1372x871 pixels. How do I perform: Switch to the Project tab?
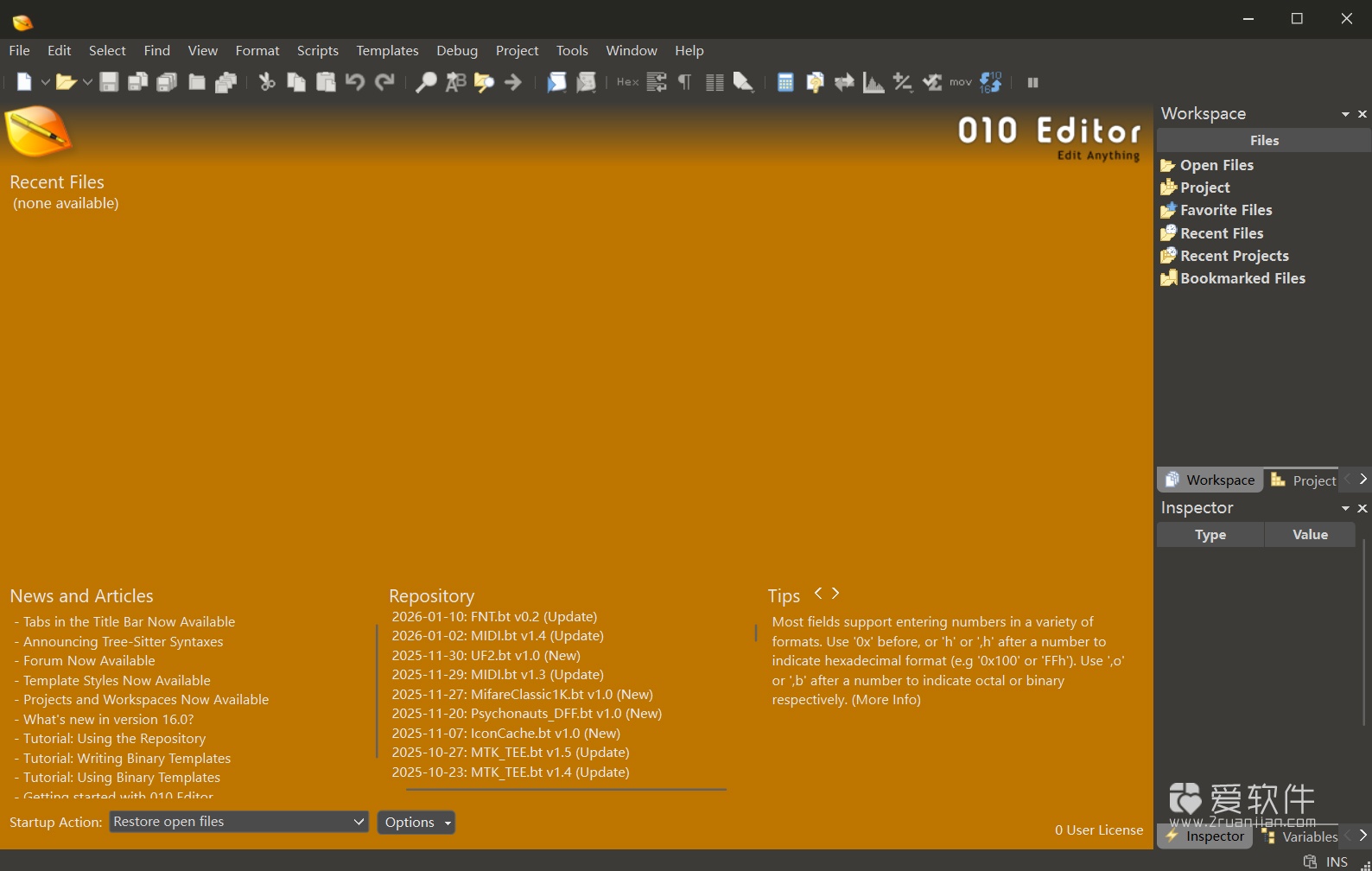pyautogui.click(x=1303, y=480)
